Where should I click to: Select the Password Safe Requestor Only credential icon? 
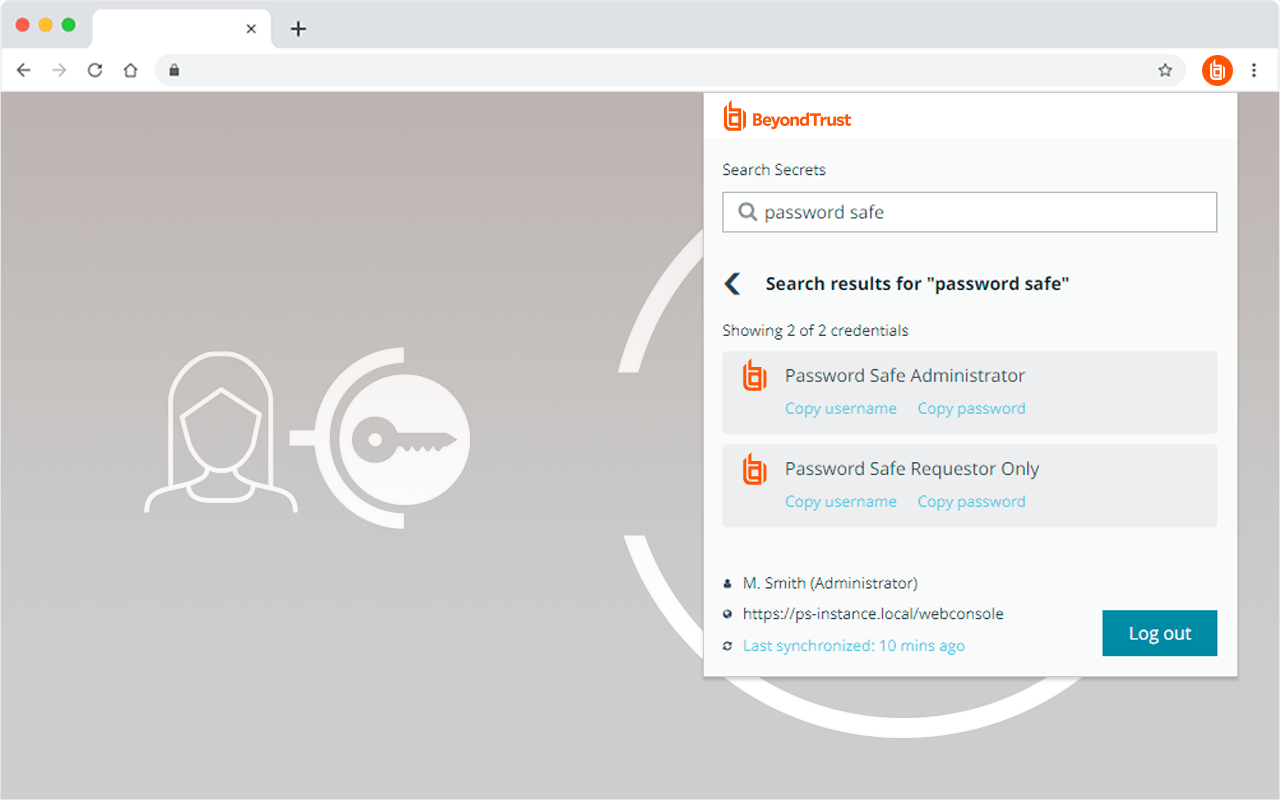[x=753, y=470]
